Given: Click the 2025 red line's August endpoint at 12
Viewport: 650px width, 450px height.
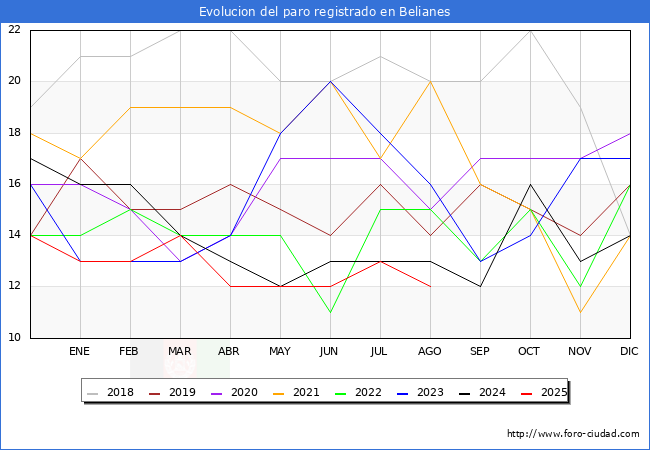Looking at the screenshot, I should click(431, 287).
